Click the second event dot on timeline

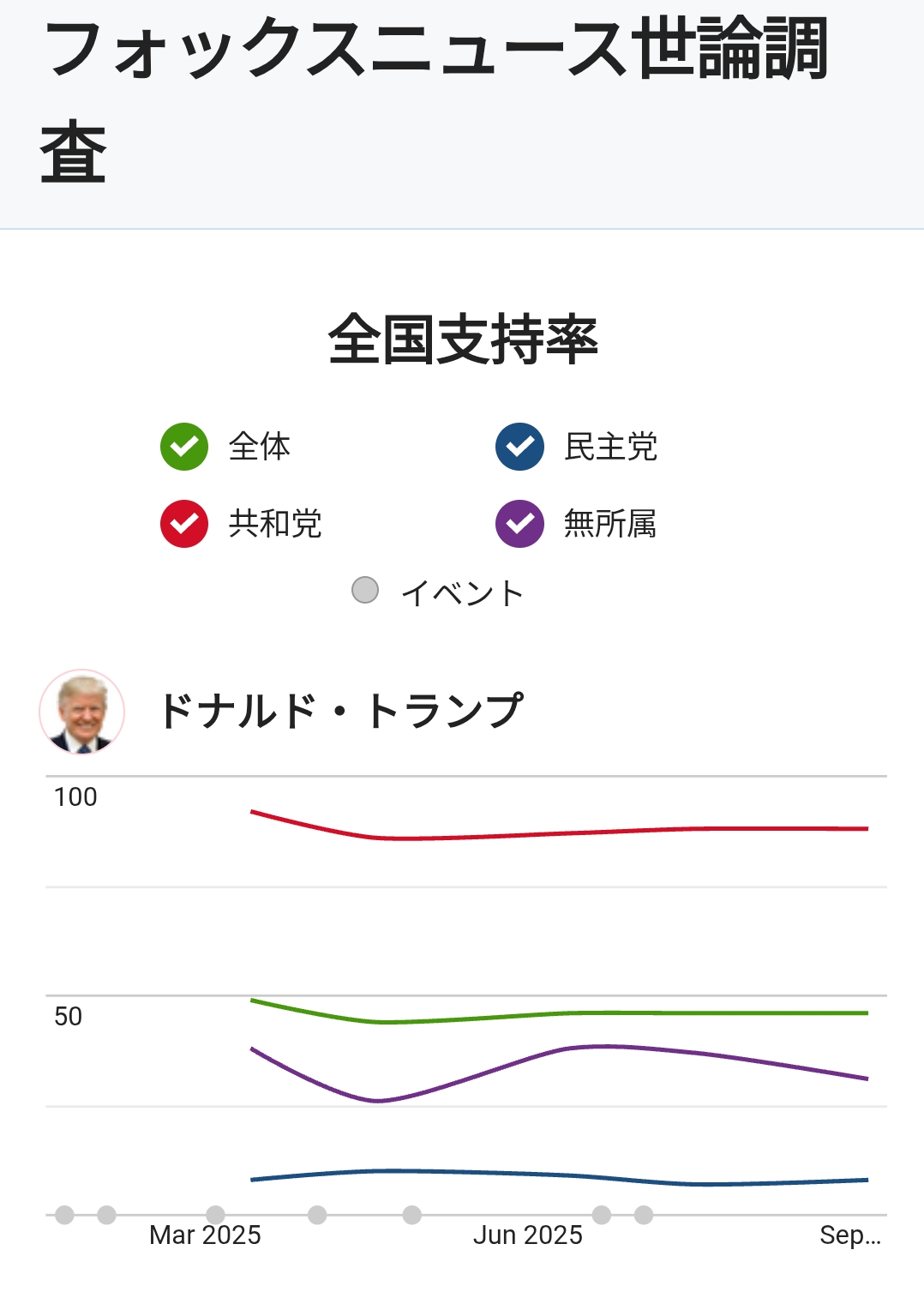(x=106, y=1215)
